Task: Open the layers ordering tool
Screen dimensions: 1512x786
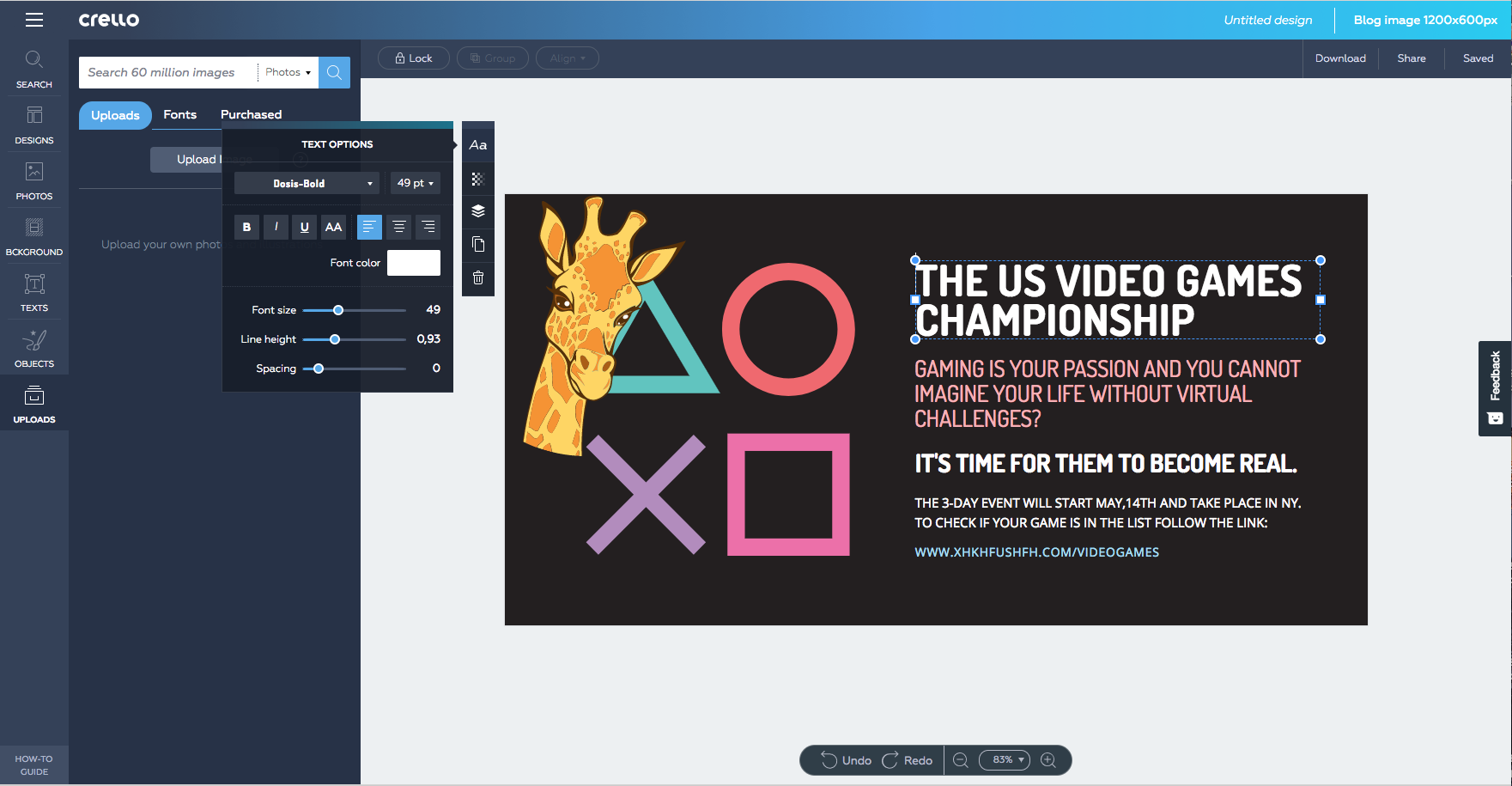Action: point(478,211)
